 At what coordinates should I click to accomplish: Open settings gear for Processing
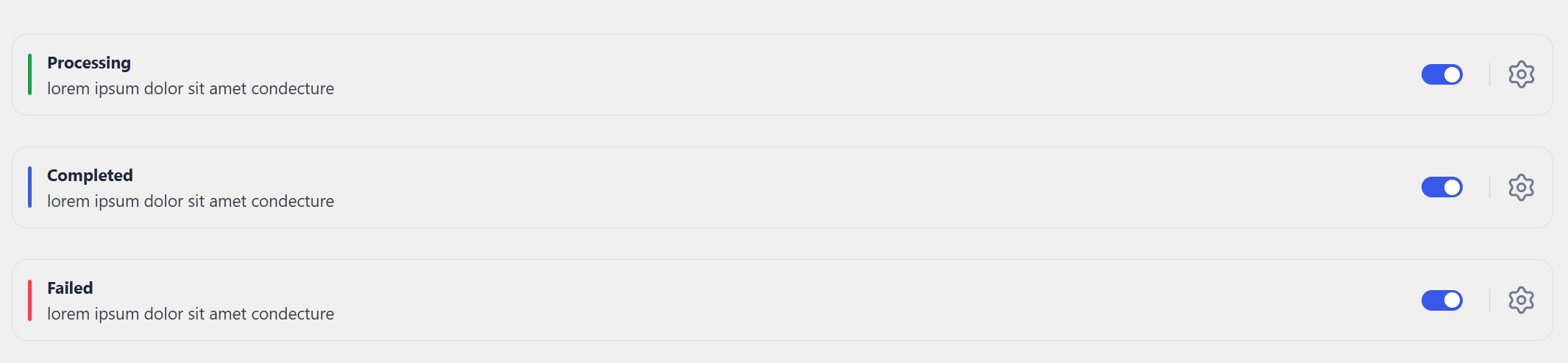point(1521,74)
